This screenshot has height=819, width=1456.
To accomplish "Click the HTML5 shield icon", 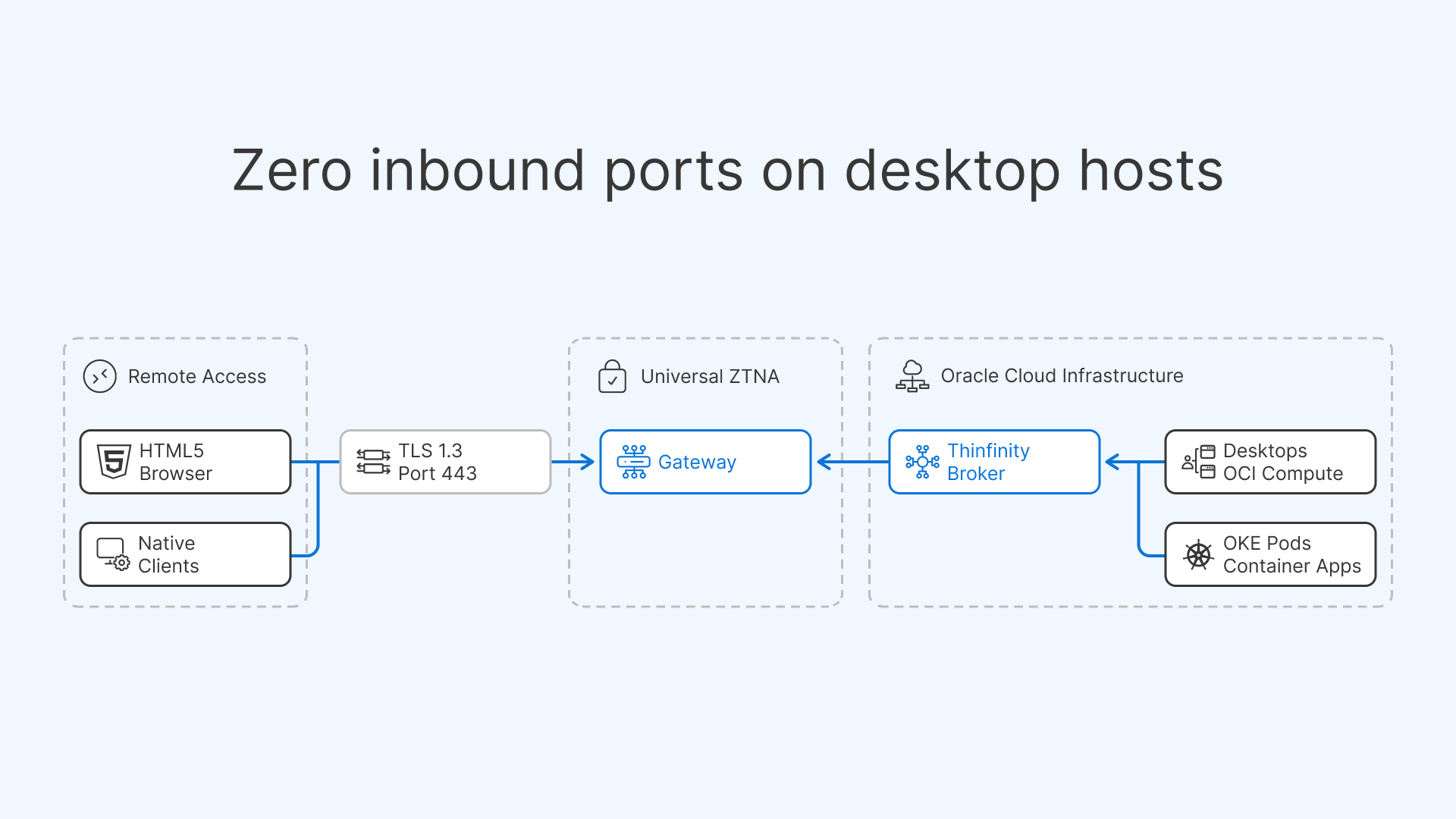I will 114,462.
